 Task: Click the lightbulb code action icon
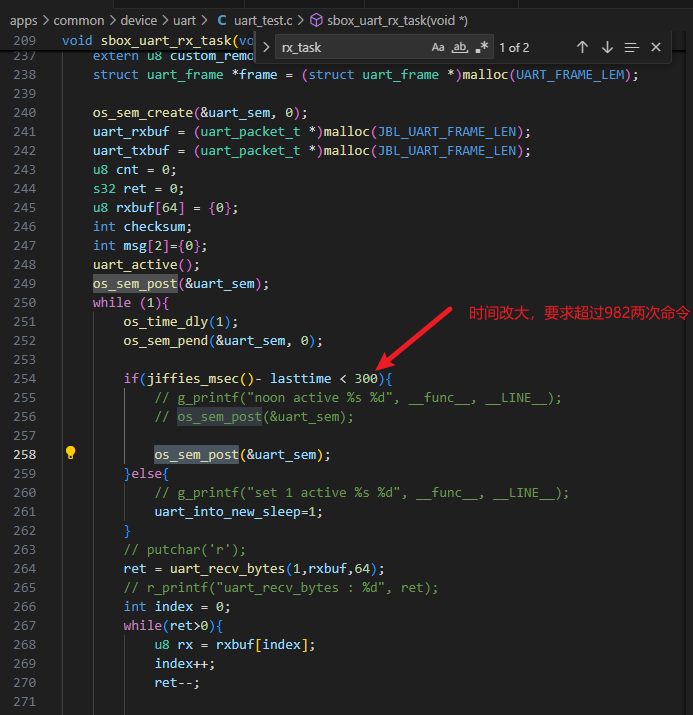70,453
